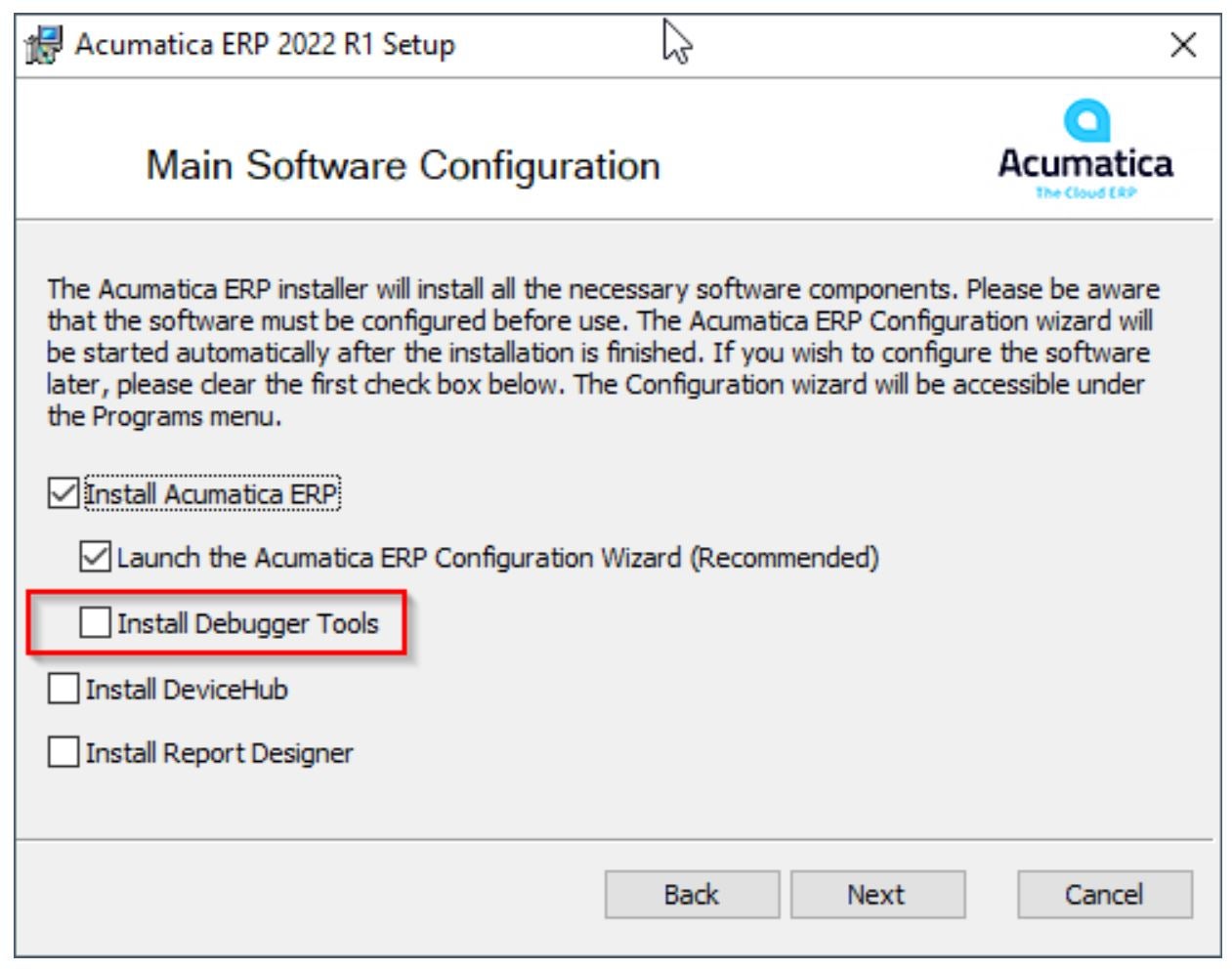Click the installer icon in title bar
Viewport: 1232px width, 970px height.
coord(44,45)
